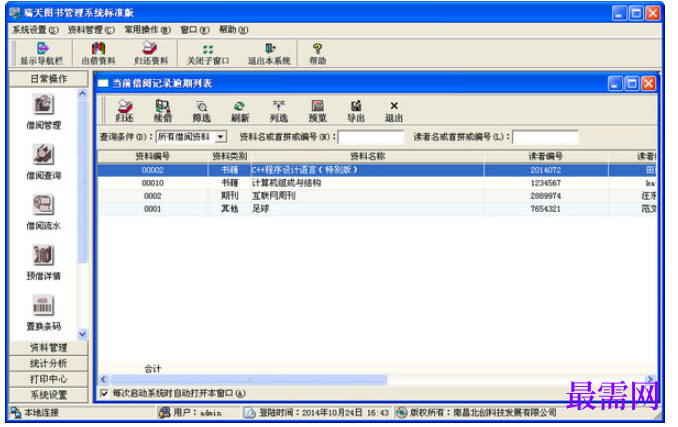This screenshot has width=678, height=427.
Task: Sort by 读者编号 column header
Action: [x=546, y=156]
